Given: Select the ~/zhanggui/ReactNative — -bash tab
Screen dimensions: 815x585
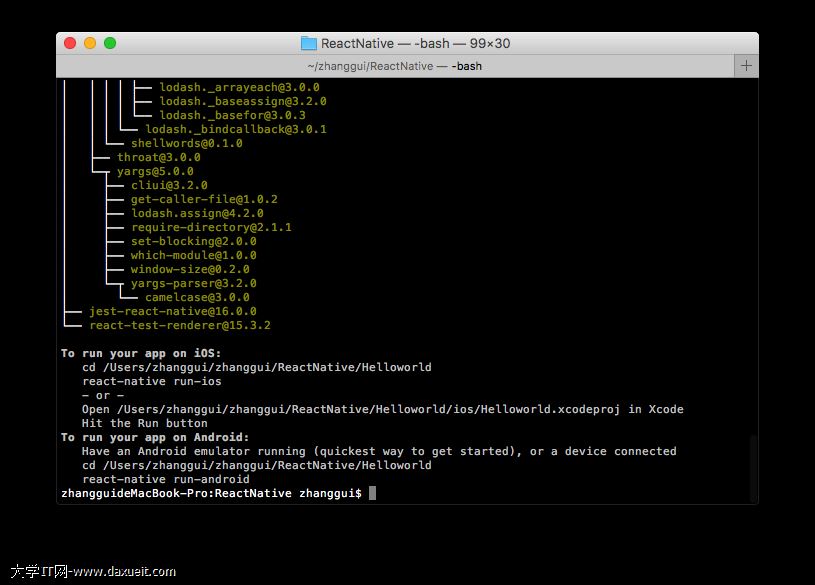Looking at the screenshot, I should (395, 66).
